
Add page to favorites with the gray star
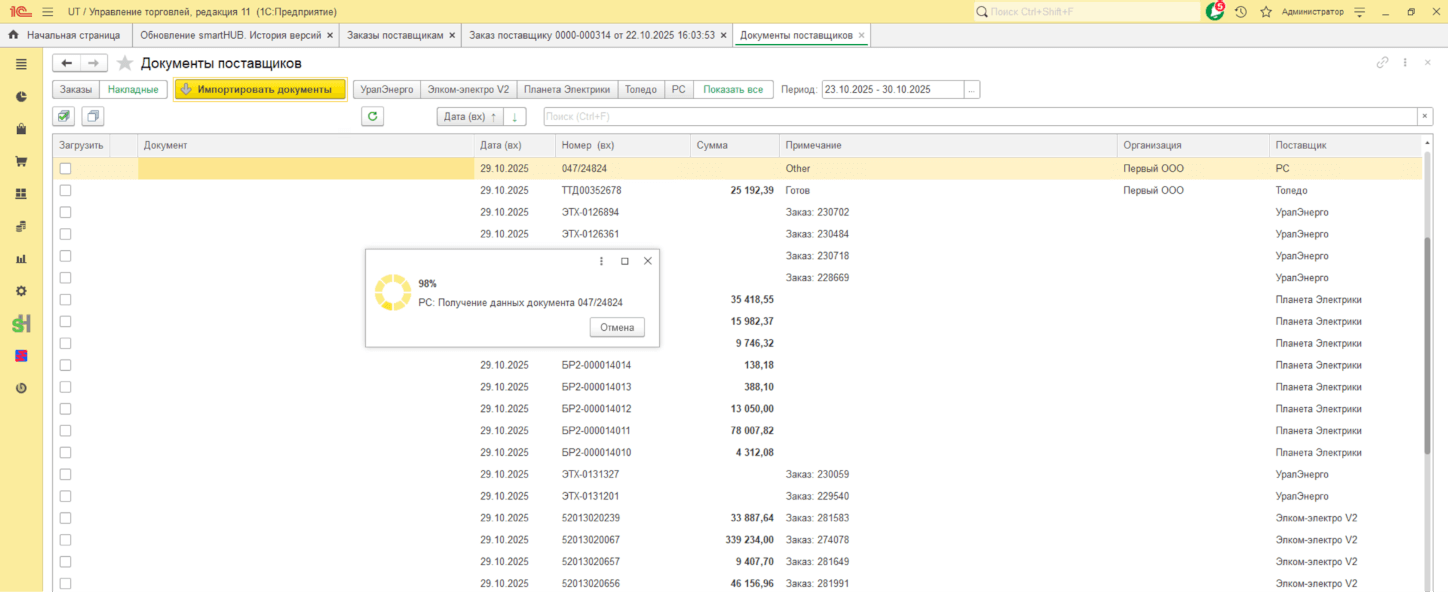pyautogui.click(x=125, y=63)
